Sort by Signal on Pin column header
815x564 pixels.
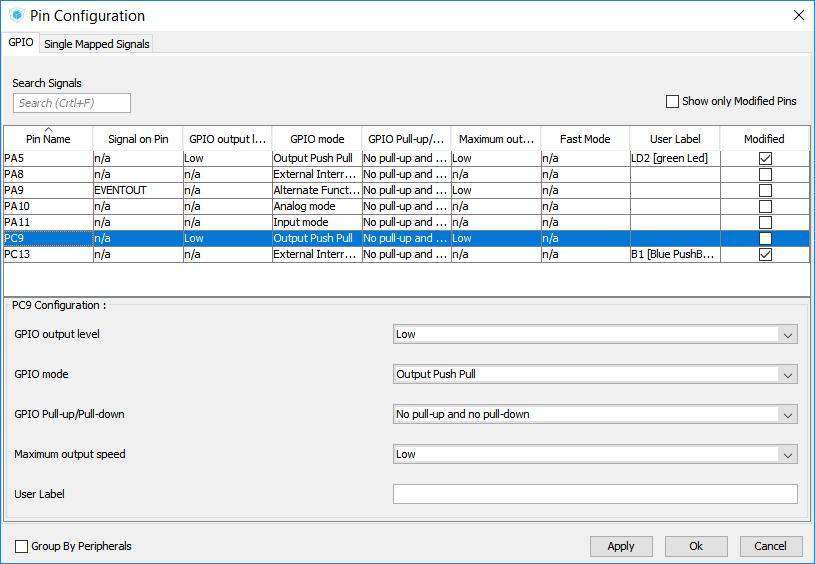click(138, 139)
